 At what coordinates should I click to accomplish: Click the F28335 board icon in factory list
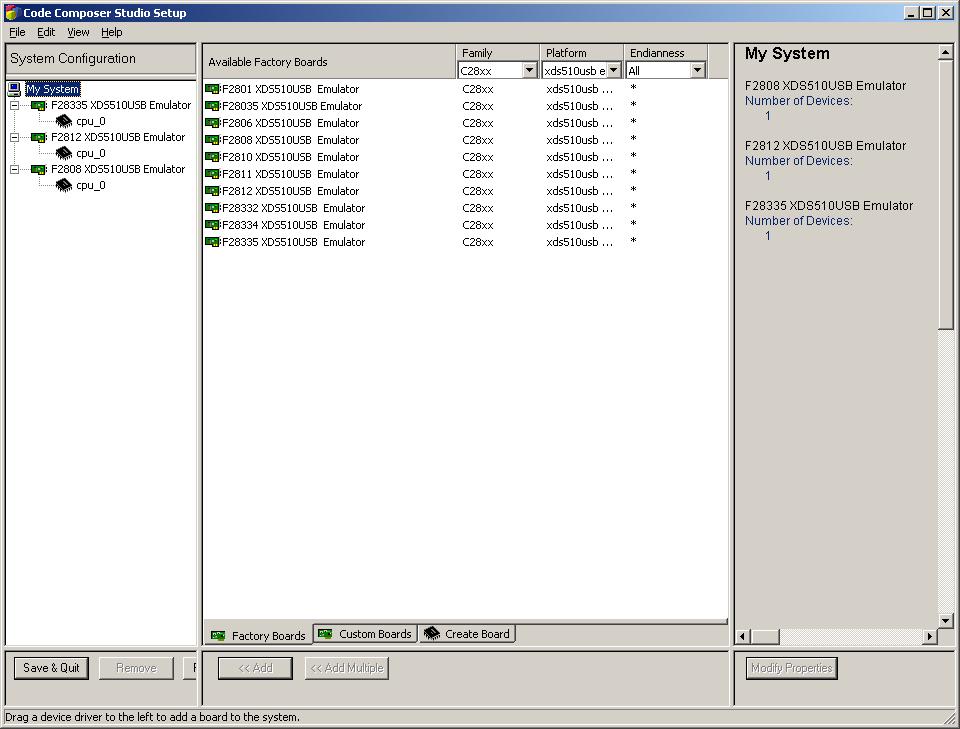[212, 242]
